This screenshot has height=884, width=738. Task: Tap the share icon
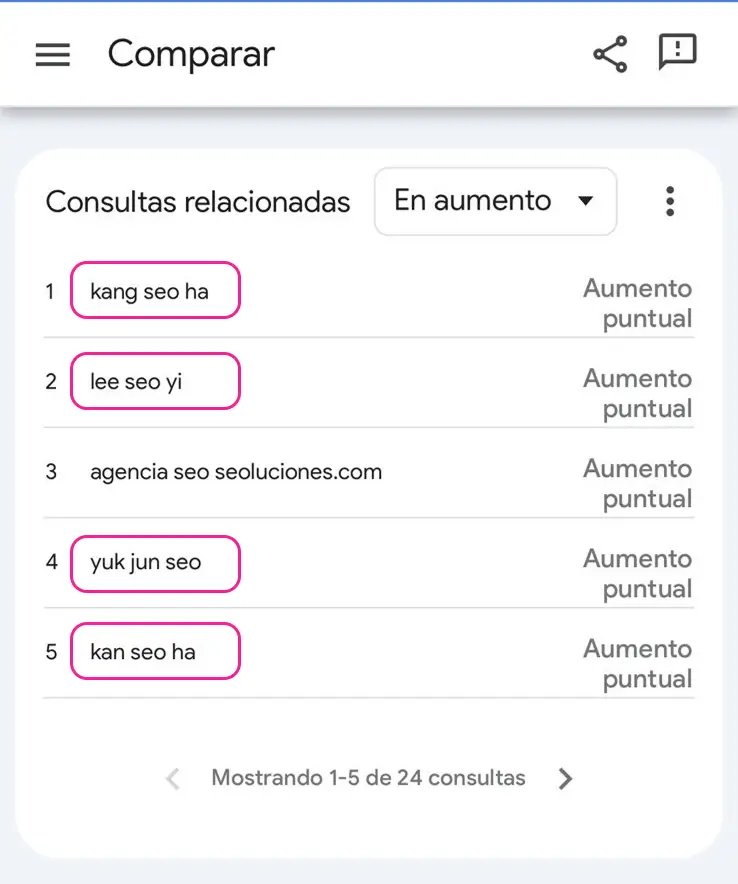click(x=610, y=54)
